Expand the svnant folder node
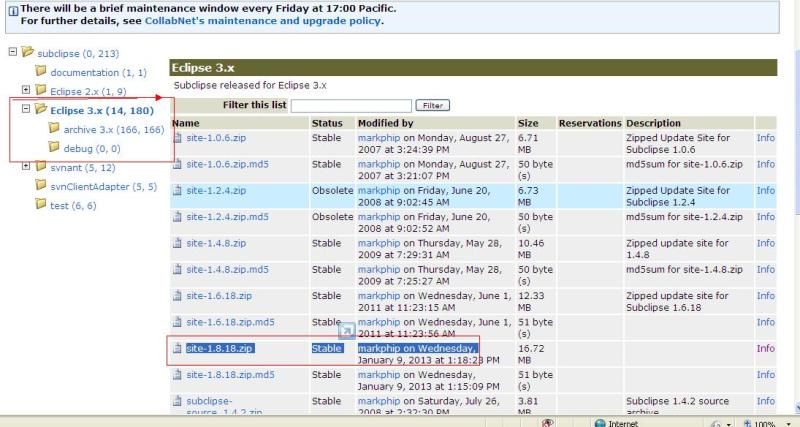 pyautogui.click(x=26, y=166)
